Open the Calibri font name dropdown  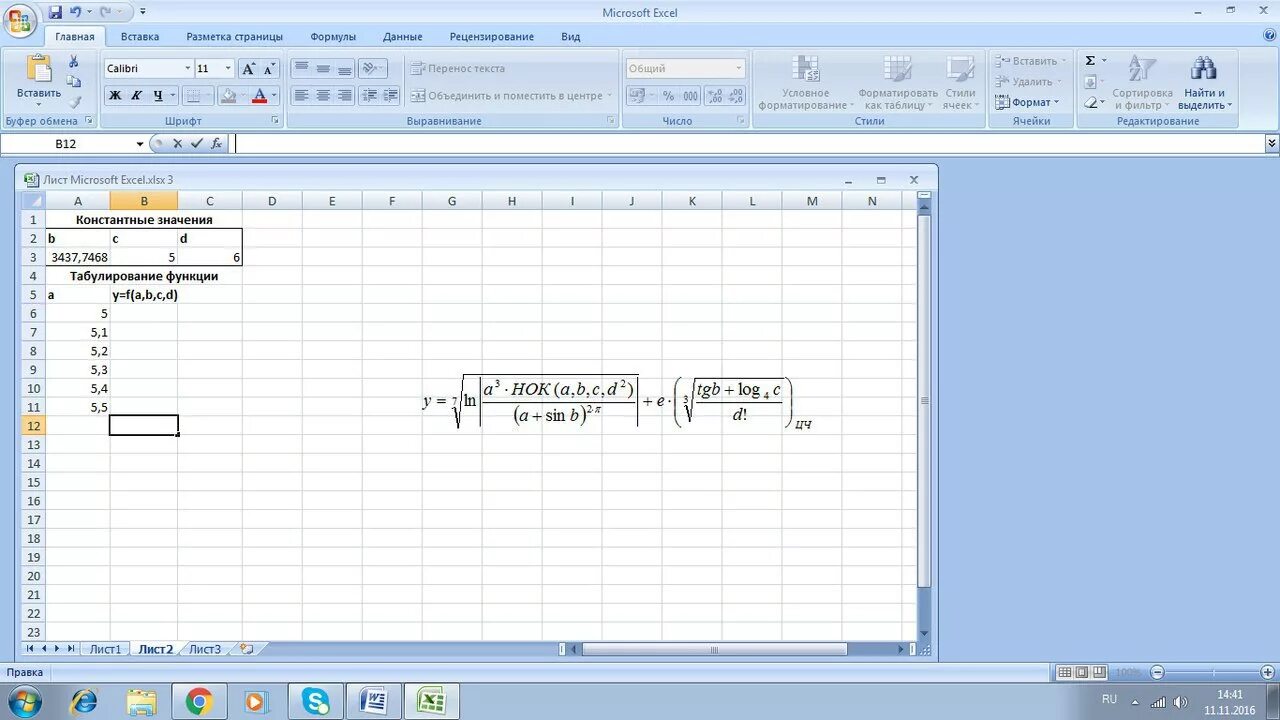click(187, 69)
